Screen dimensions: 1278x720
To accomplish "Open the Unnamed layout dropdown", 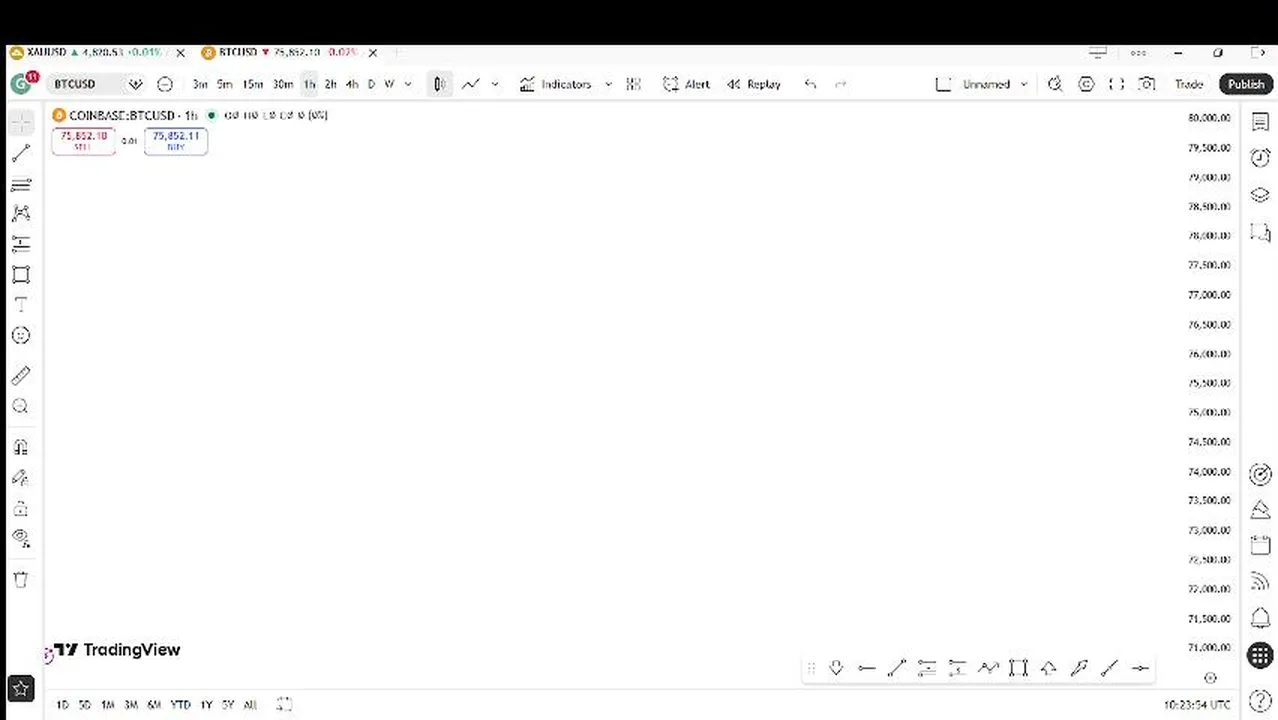I will click(995, 84).
